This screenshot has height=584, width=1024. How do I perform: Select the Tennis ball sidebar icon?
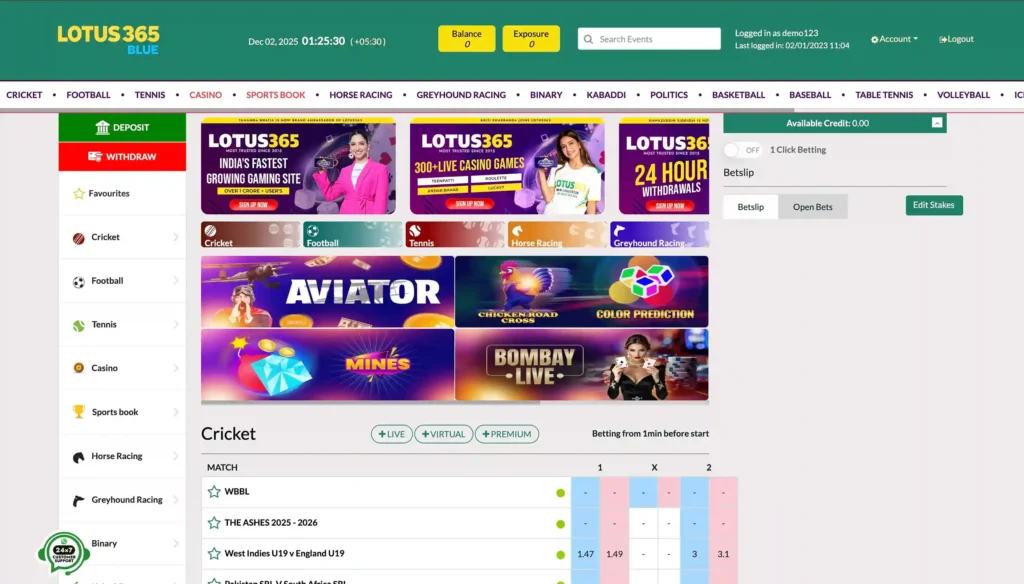[x=78, y=325]
